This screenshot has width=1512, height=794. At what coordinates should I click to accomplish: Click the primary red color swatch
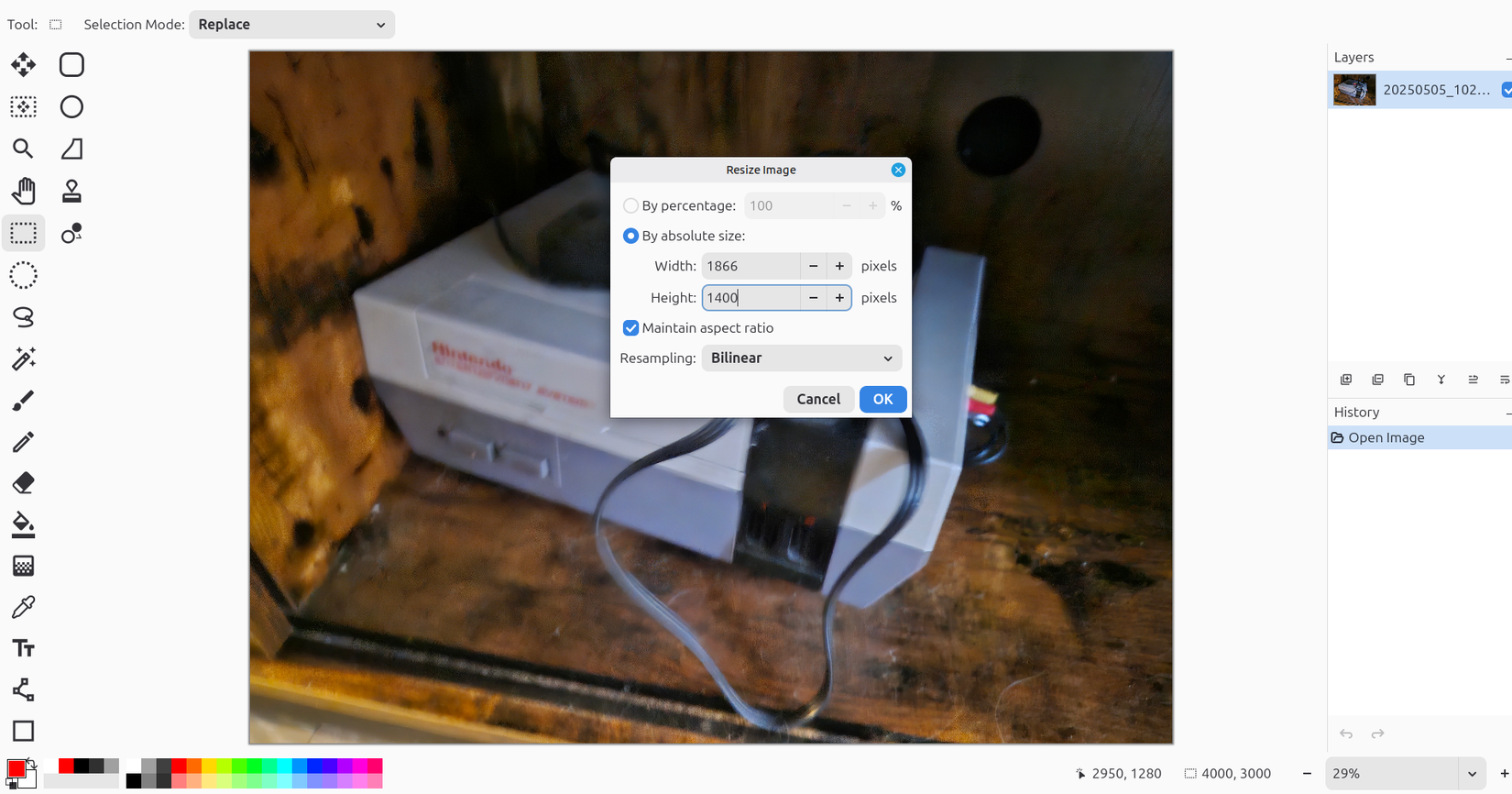pyautogui.click(x=16, y=769)
